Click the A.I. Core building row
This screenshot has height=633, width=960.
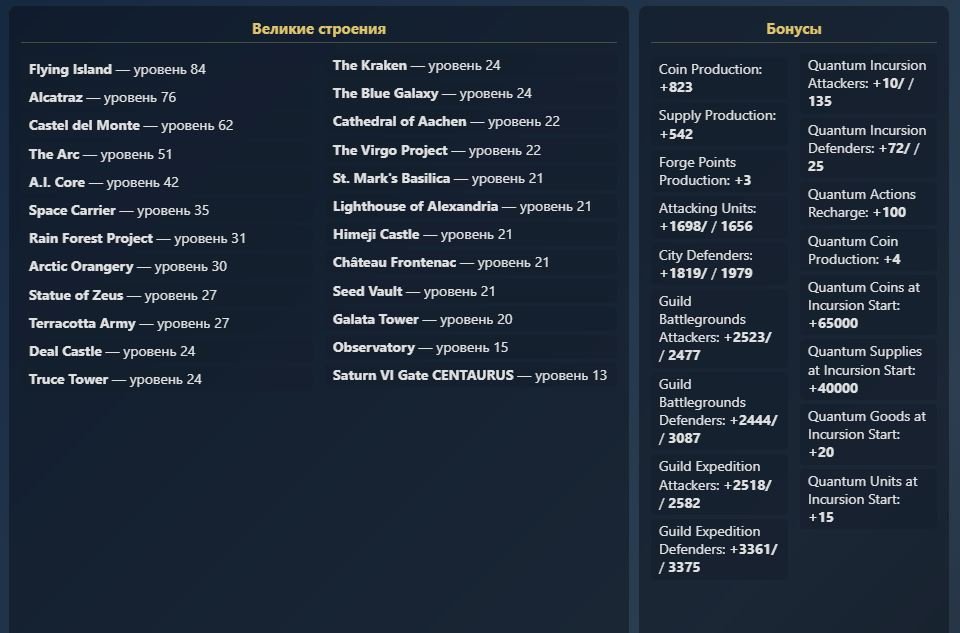click(x=104, y=183)
